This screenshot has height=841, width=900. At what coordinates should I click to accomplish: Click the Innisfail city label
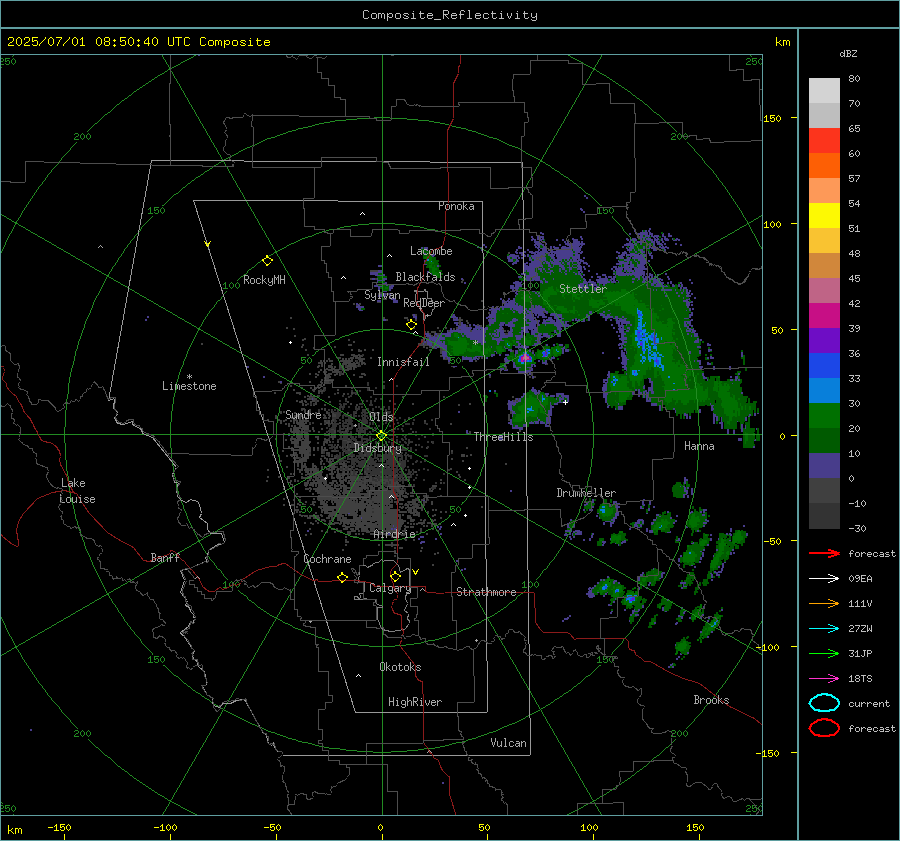[x=403, y=362]
